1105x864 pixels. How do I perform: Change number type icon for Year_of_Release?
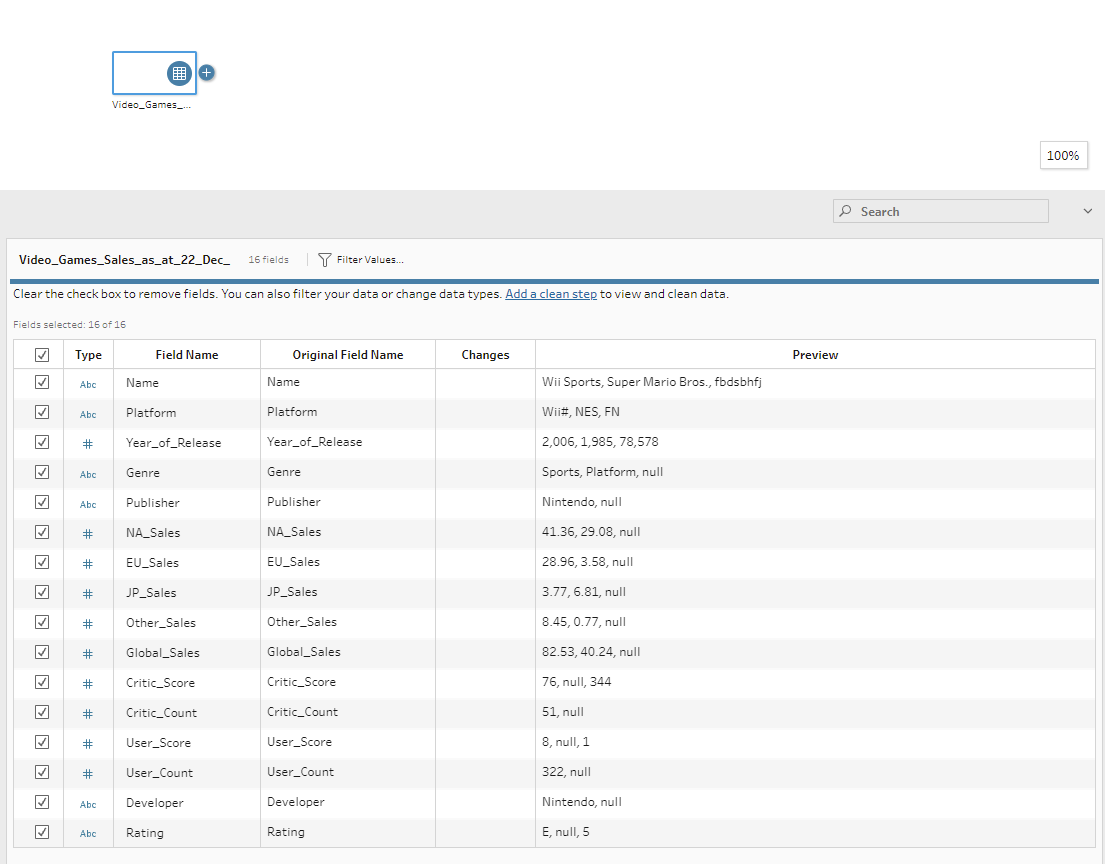(88, 444)
